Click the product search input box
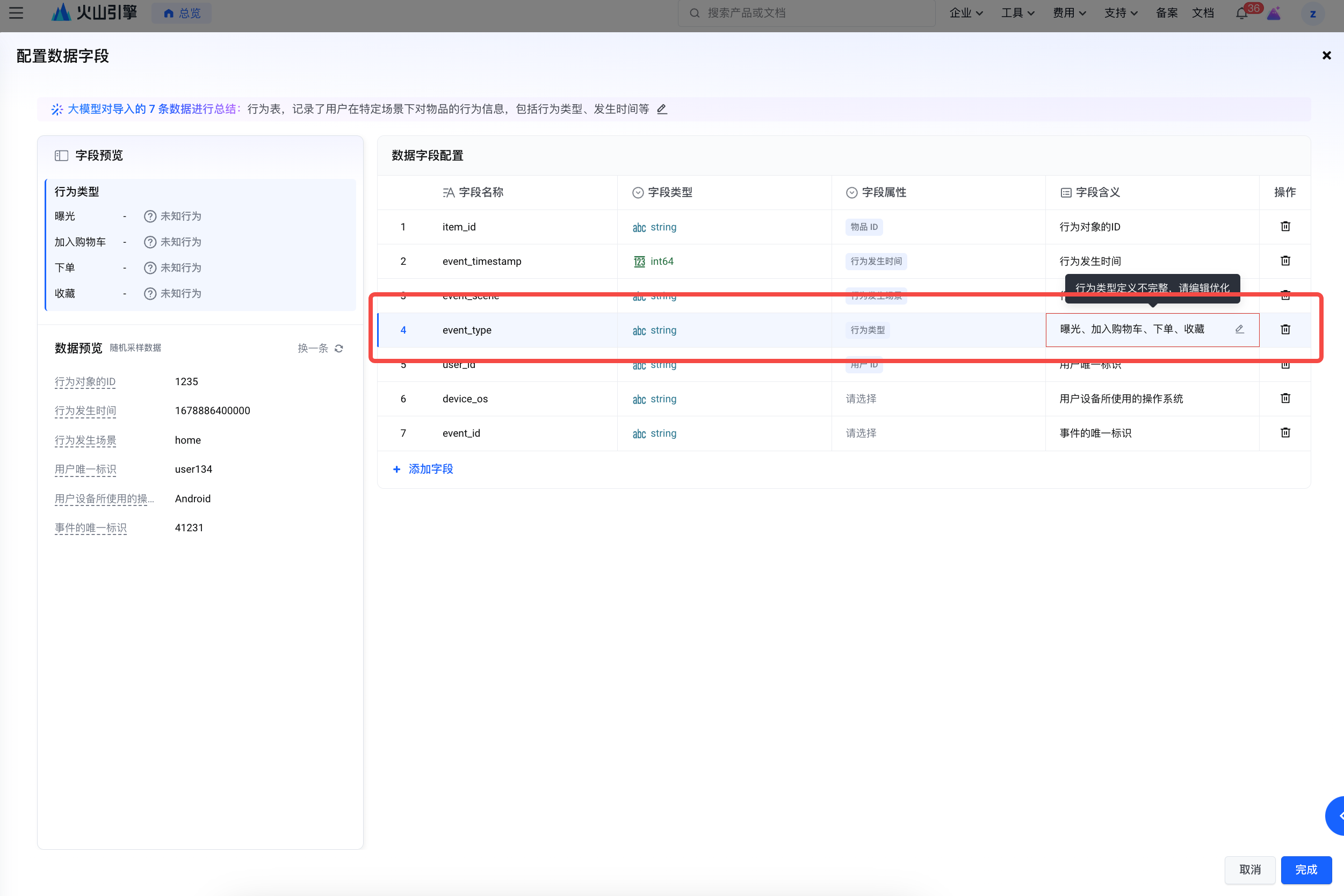This screenshot has height=896, width=1344. pos(806,12)
